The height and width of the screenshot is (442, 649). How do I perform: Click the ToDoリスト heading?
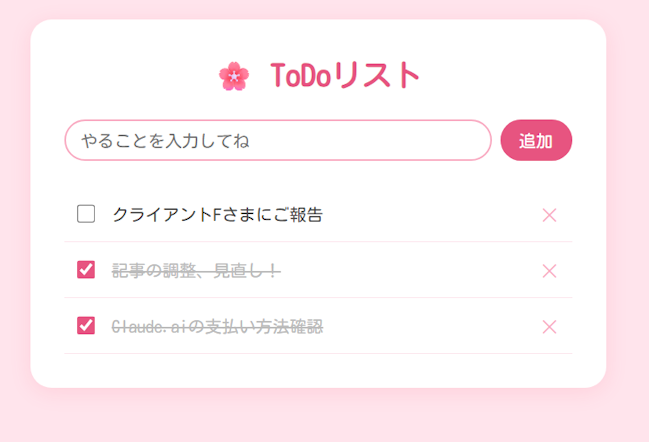(345, 76)
